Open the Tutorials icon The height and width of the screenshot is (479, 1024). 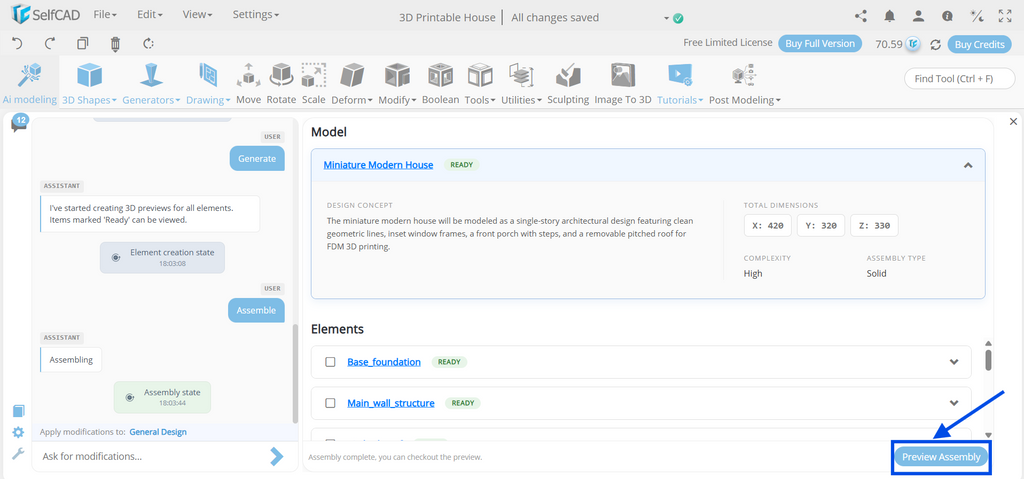[679, 76]
